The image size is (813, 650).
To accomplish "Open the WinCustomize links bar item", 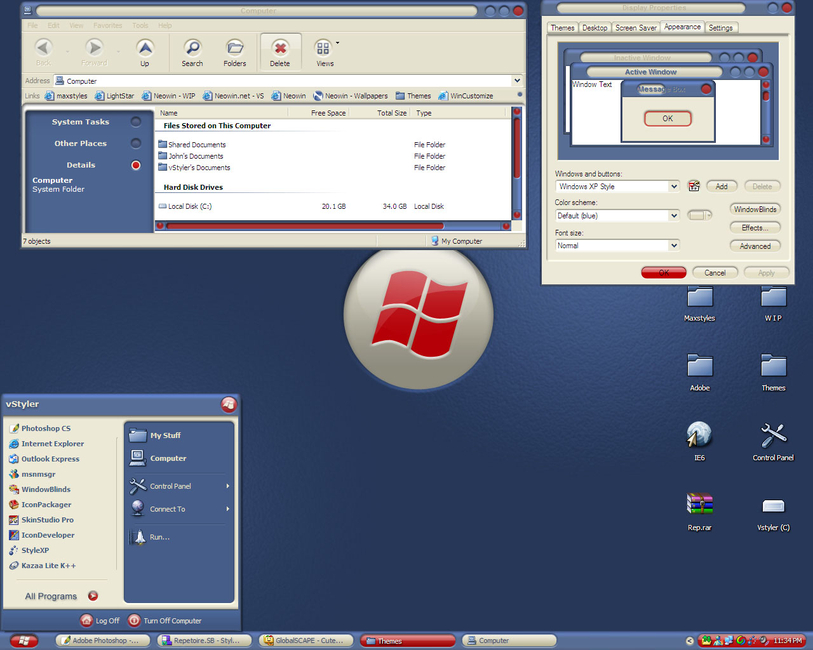I will tap(466, 96).
